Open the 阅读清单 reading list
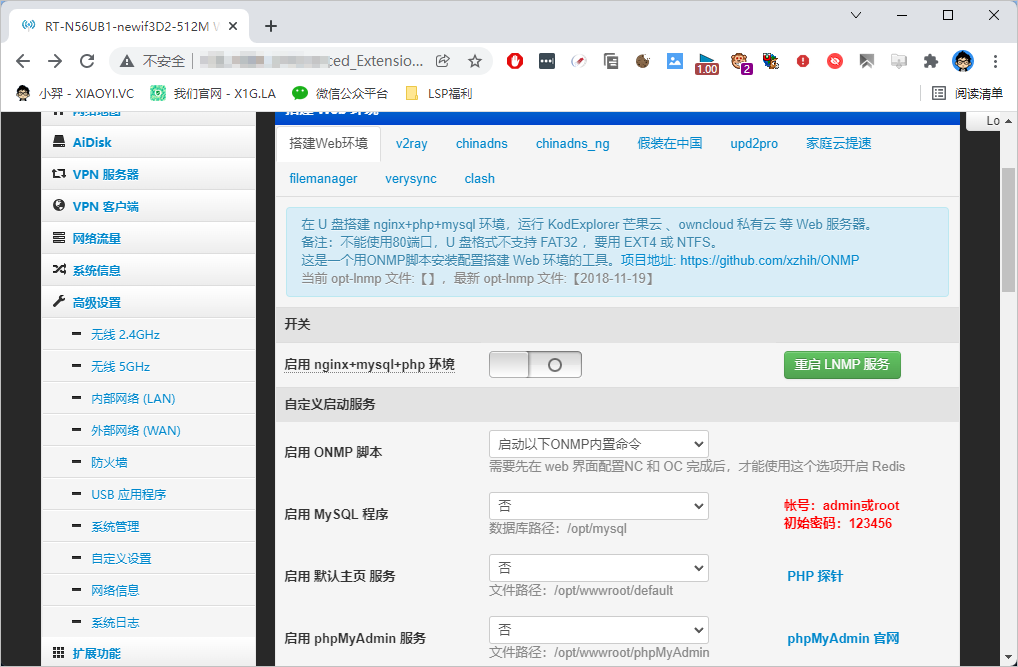This screenshot has width=1018, height=667. tap(967, 93)
